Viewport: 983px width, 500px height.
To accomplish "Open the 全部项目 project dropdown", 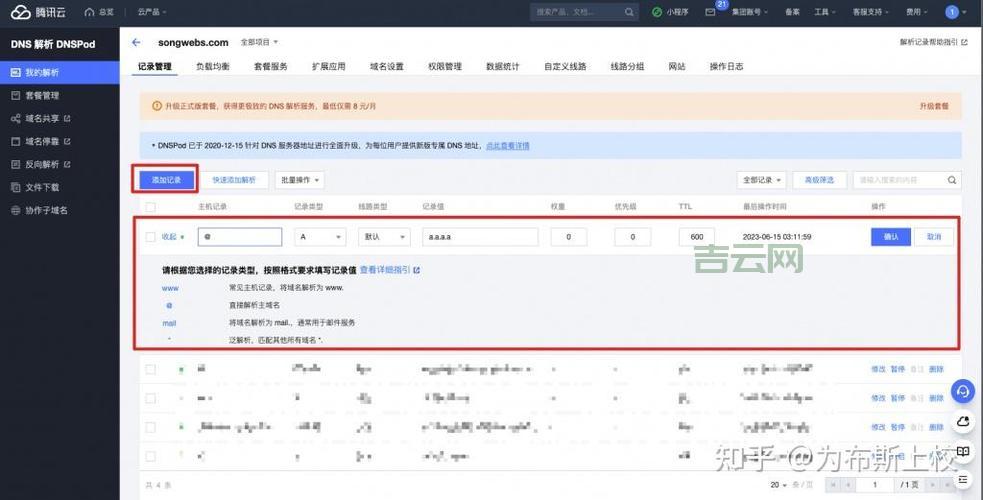I will pos(260,43).
